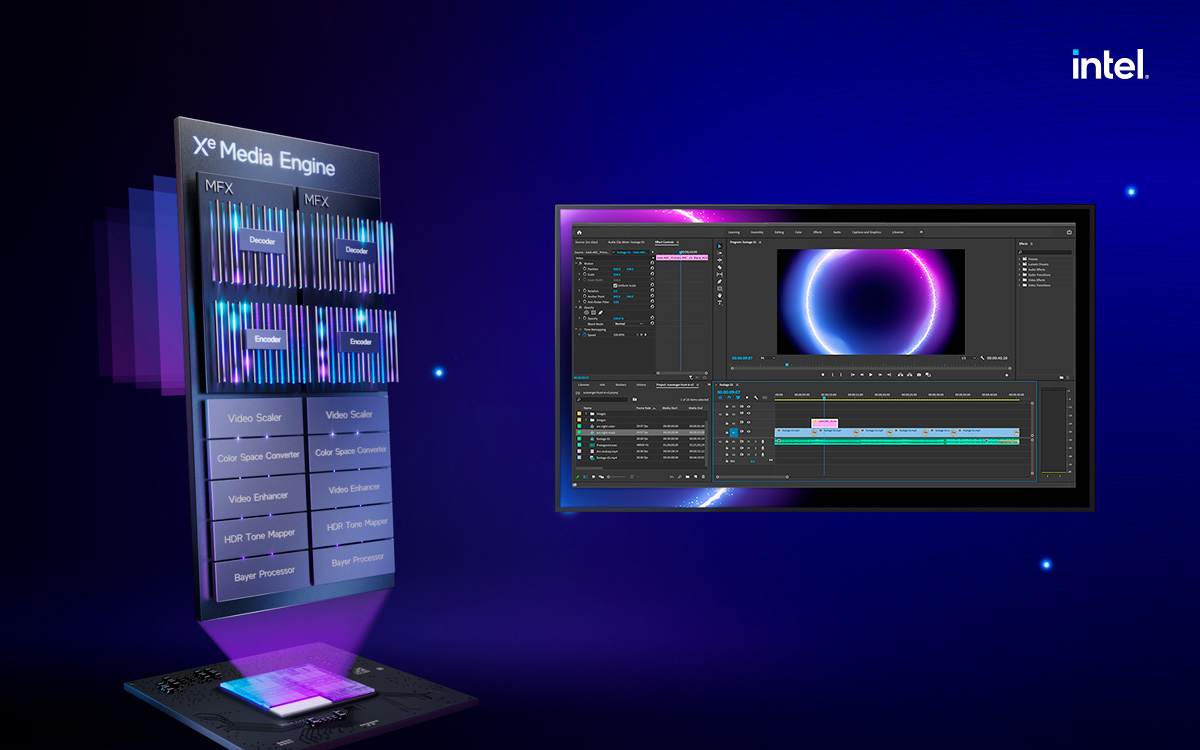Reset the Motion effect parameters

point(652,263)
